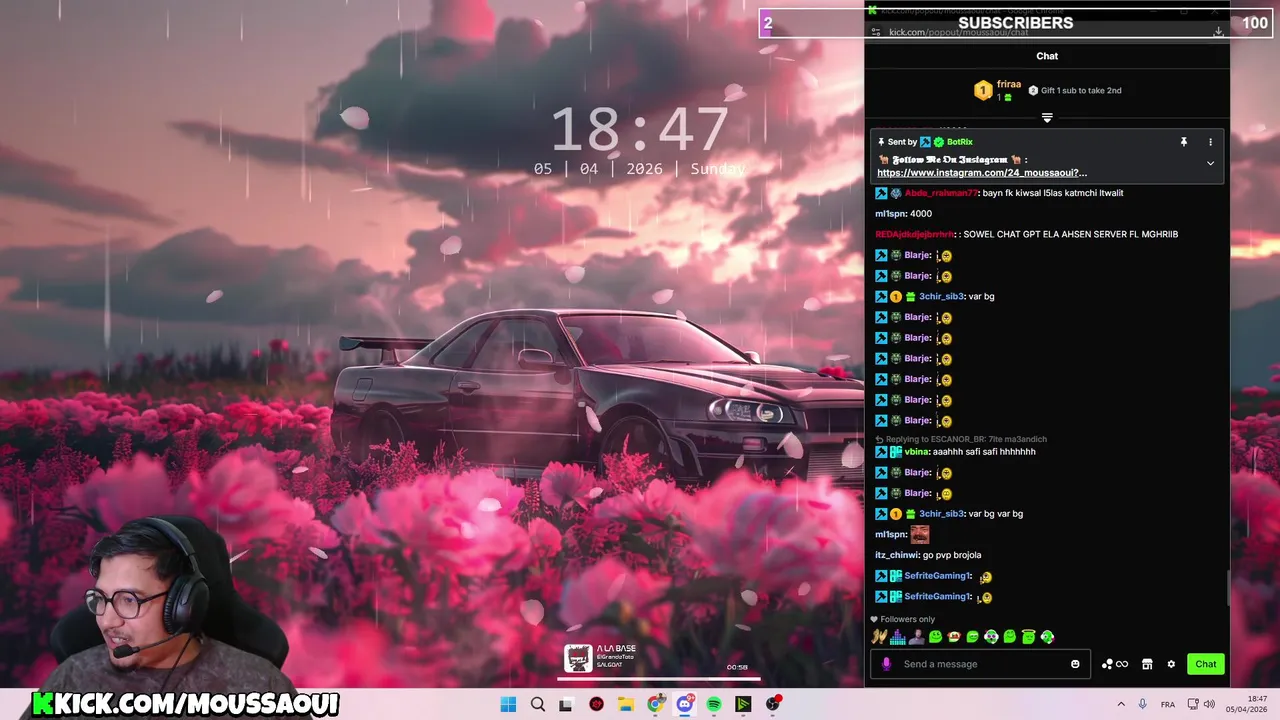
Task: Click username itz_chinwi in chat
Action: click(x=897, y=555)
